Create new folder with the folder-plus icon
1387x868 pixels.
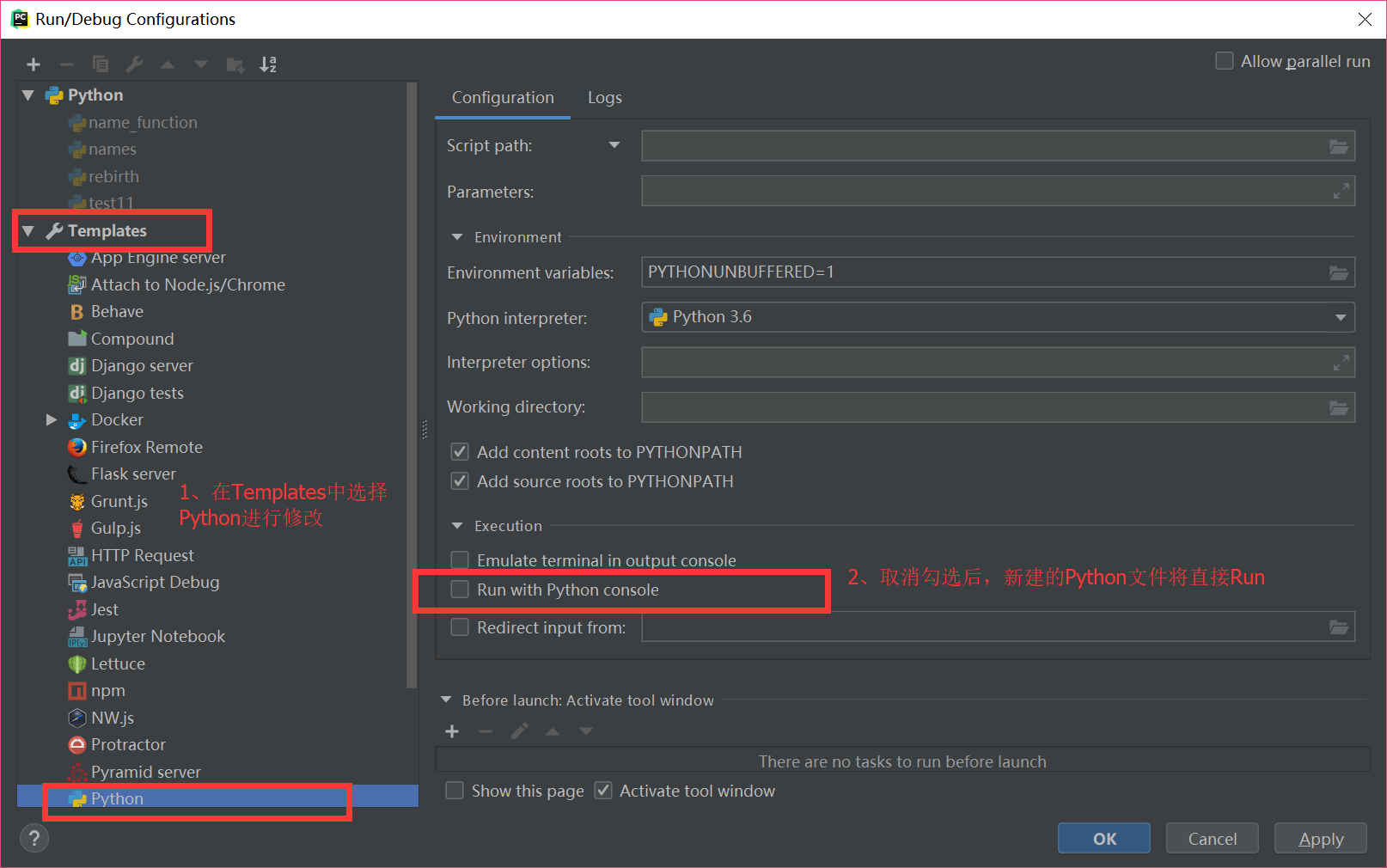235,64
